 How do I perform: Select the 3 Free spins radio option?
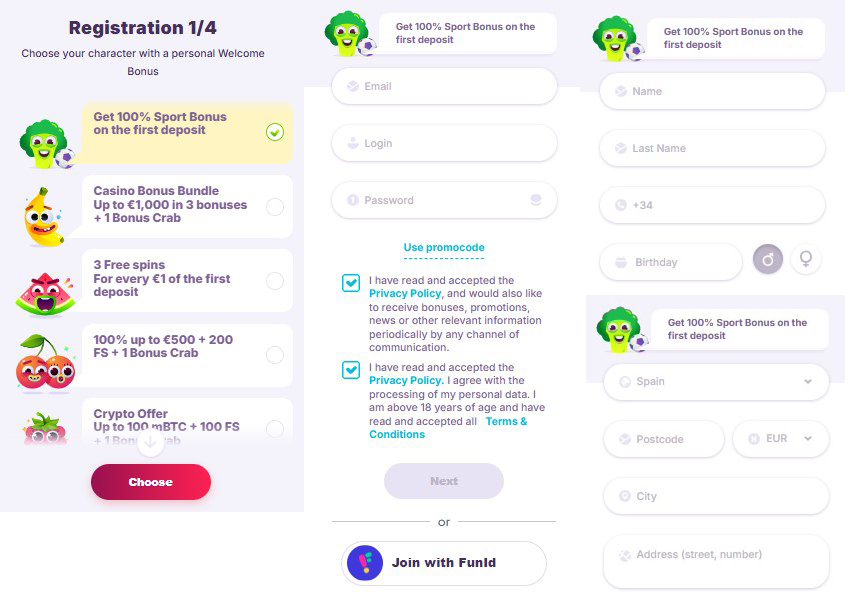tap(275, 281)
